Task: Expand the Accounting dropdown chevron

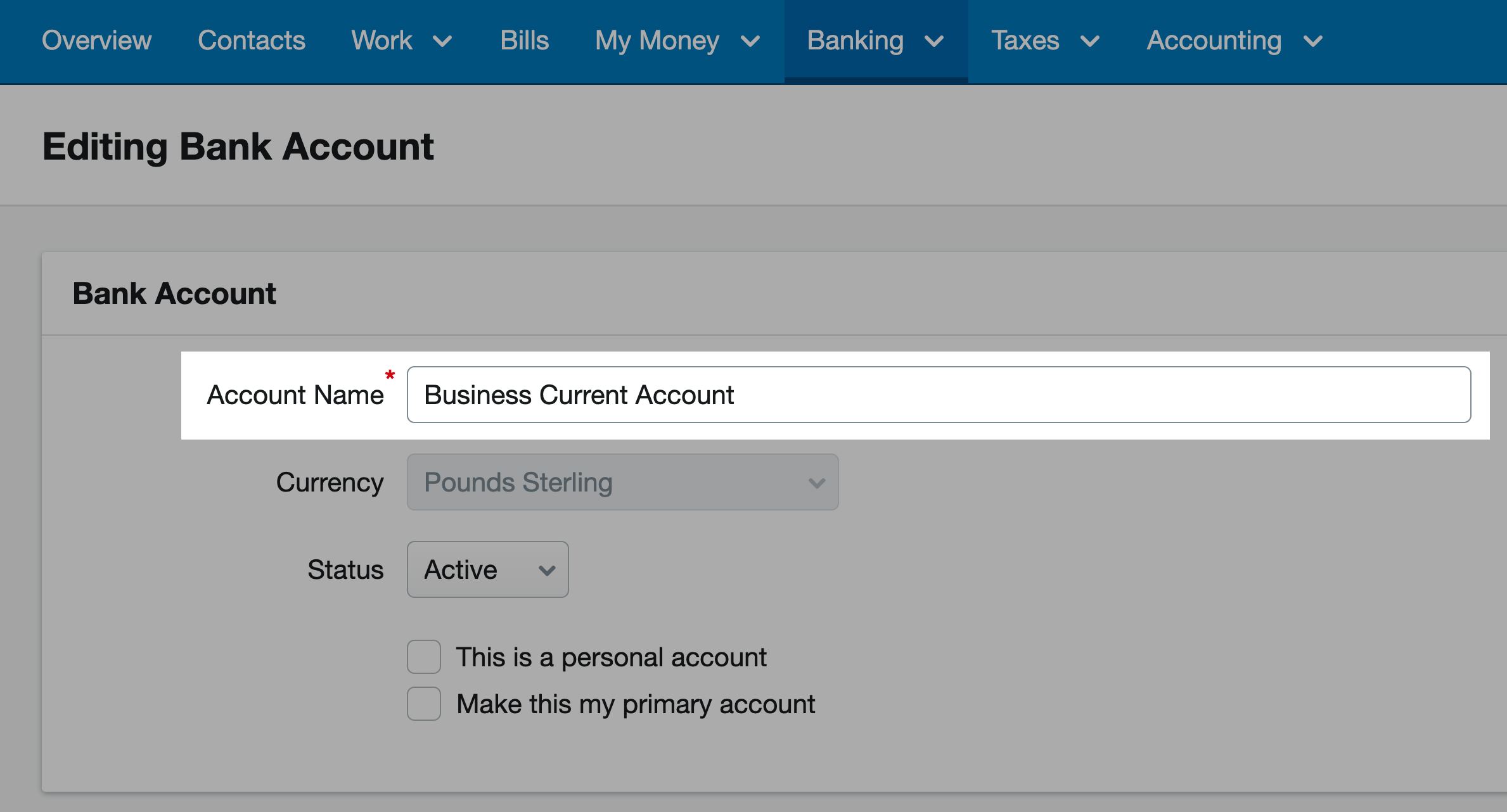Action: [x=1312, y=42]
